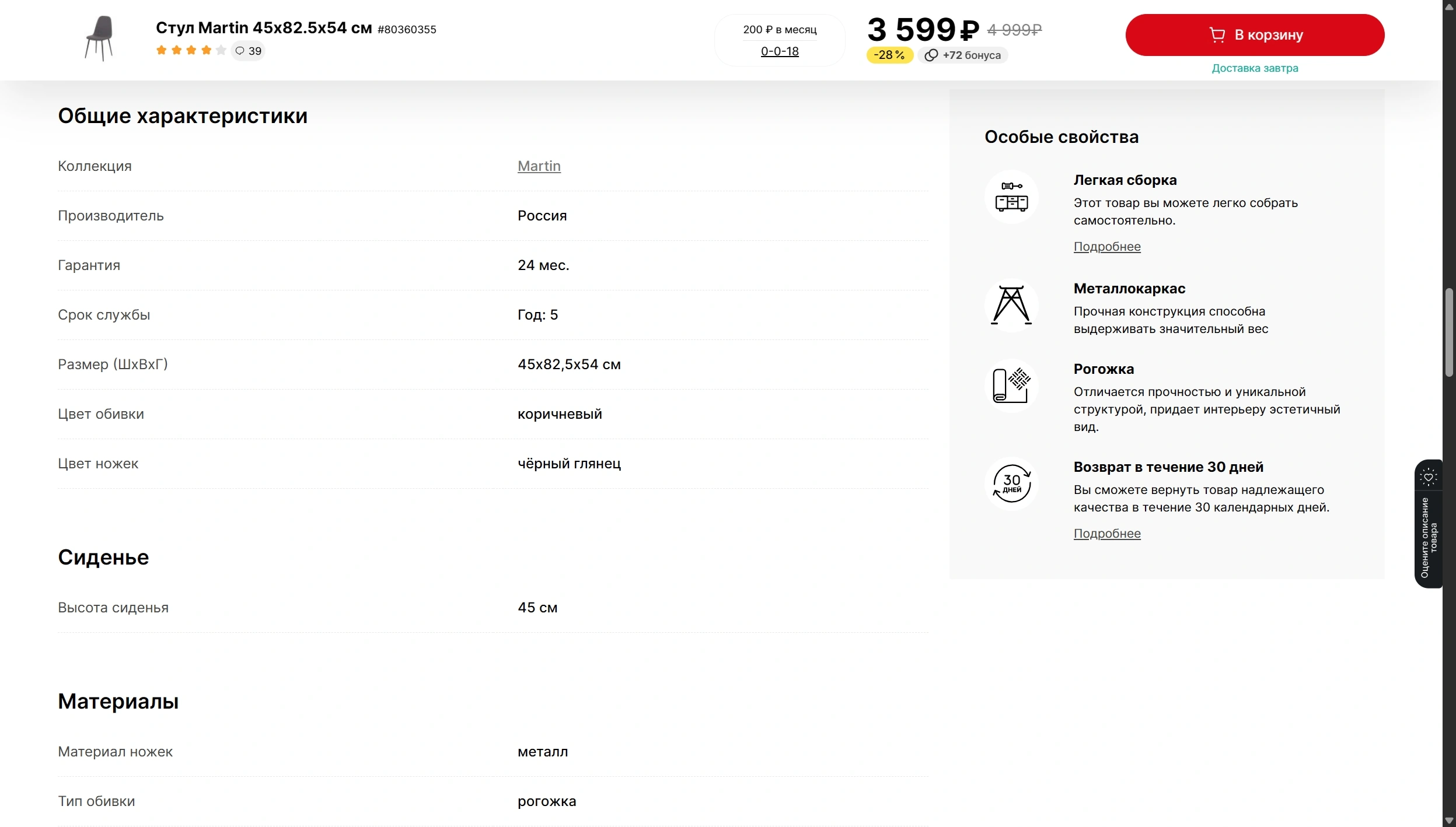Click the size value 45x82,5x54 см

click(569, 365)
